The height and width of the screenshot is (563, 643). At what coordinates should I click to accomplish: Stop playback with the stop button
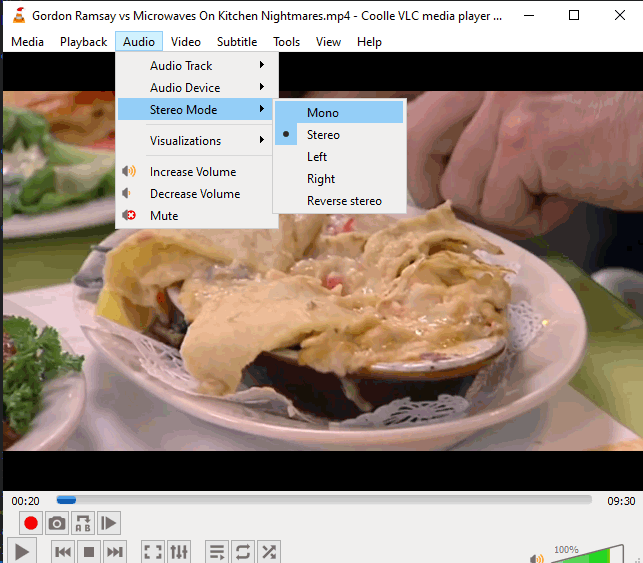(x=89, y=551)
